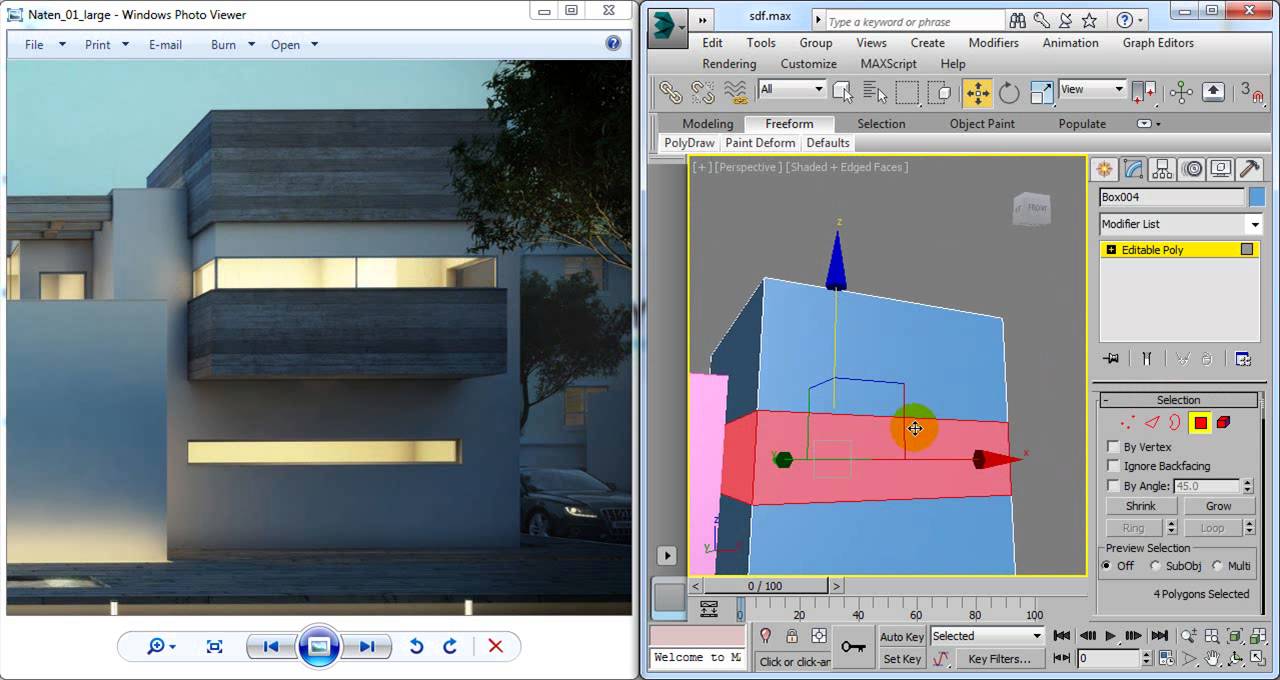Open the Hierarchy command panel
Viewport: 1280px width, 680px height.
1162,169
